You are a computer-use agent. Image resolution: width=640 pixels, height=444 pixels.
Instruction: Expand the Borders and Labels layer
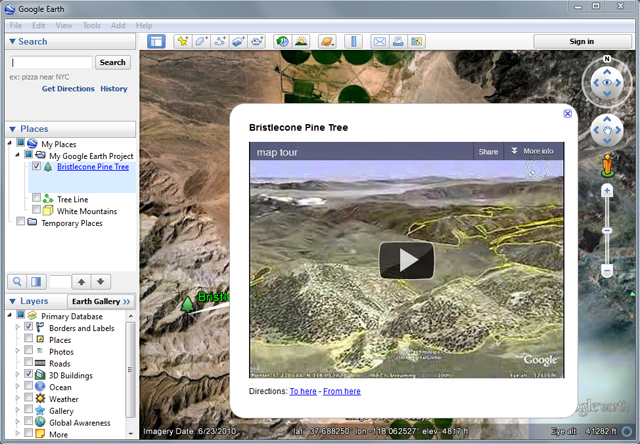point(16,328)
